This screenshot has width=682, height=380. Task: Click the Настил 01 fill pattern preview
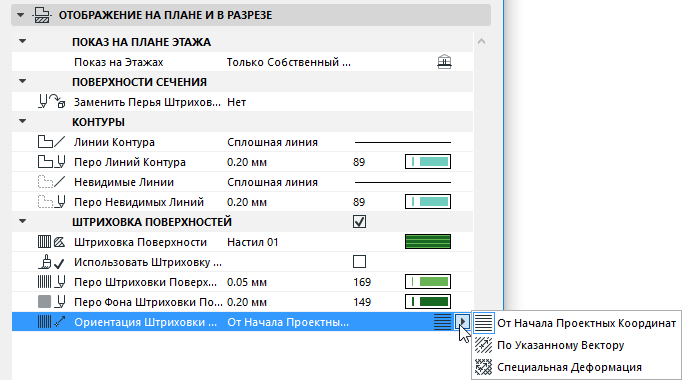point(428,242)
